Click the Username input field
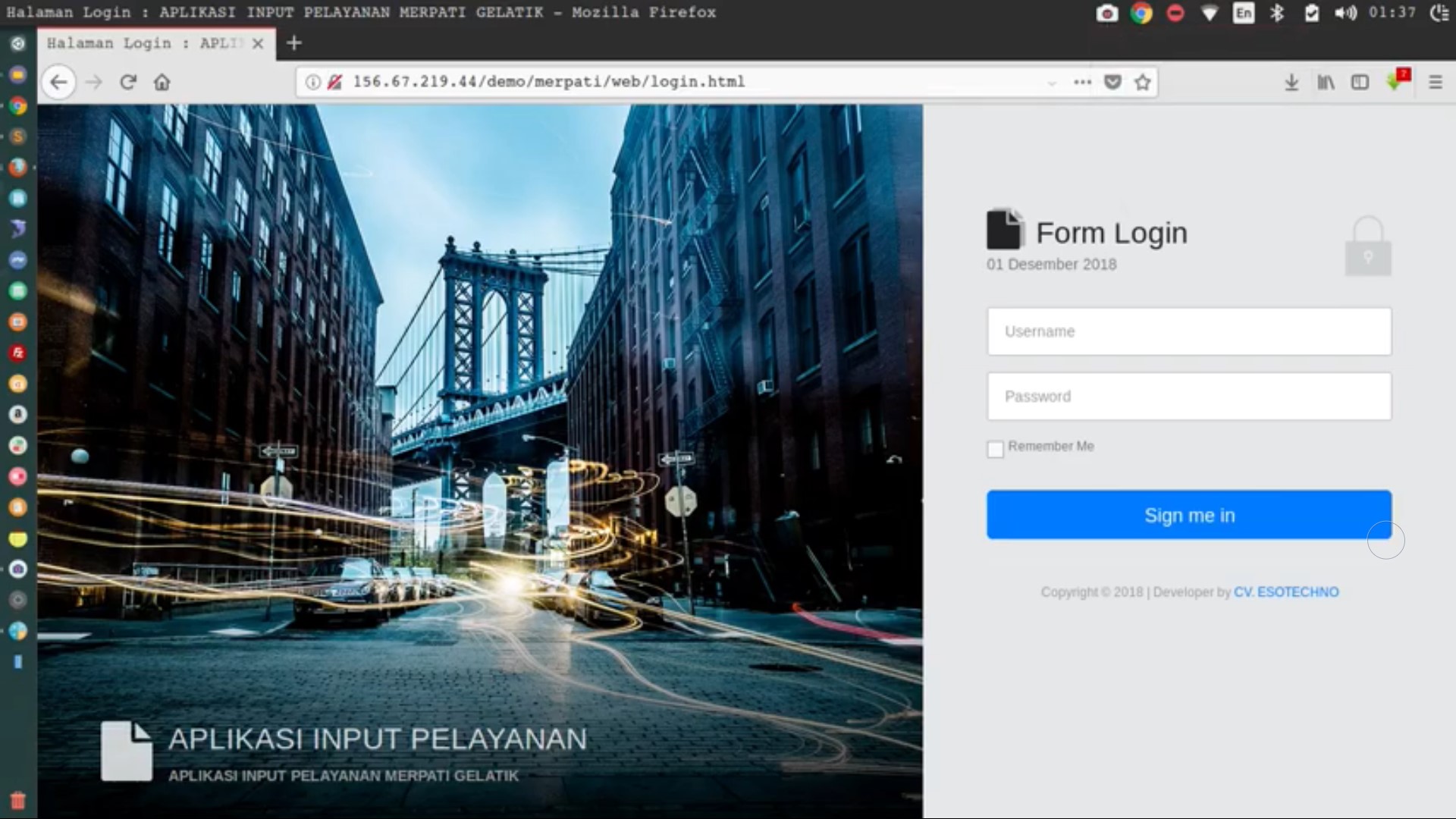1456x819 pixels. pyautogui.click(x=1188, y=331)
